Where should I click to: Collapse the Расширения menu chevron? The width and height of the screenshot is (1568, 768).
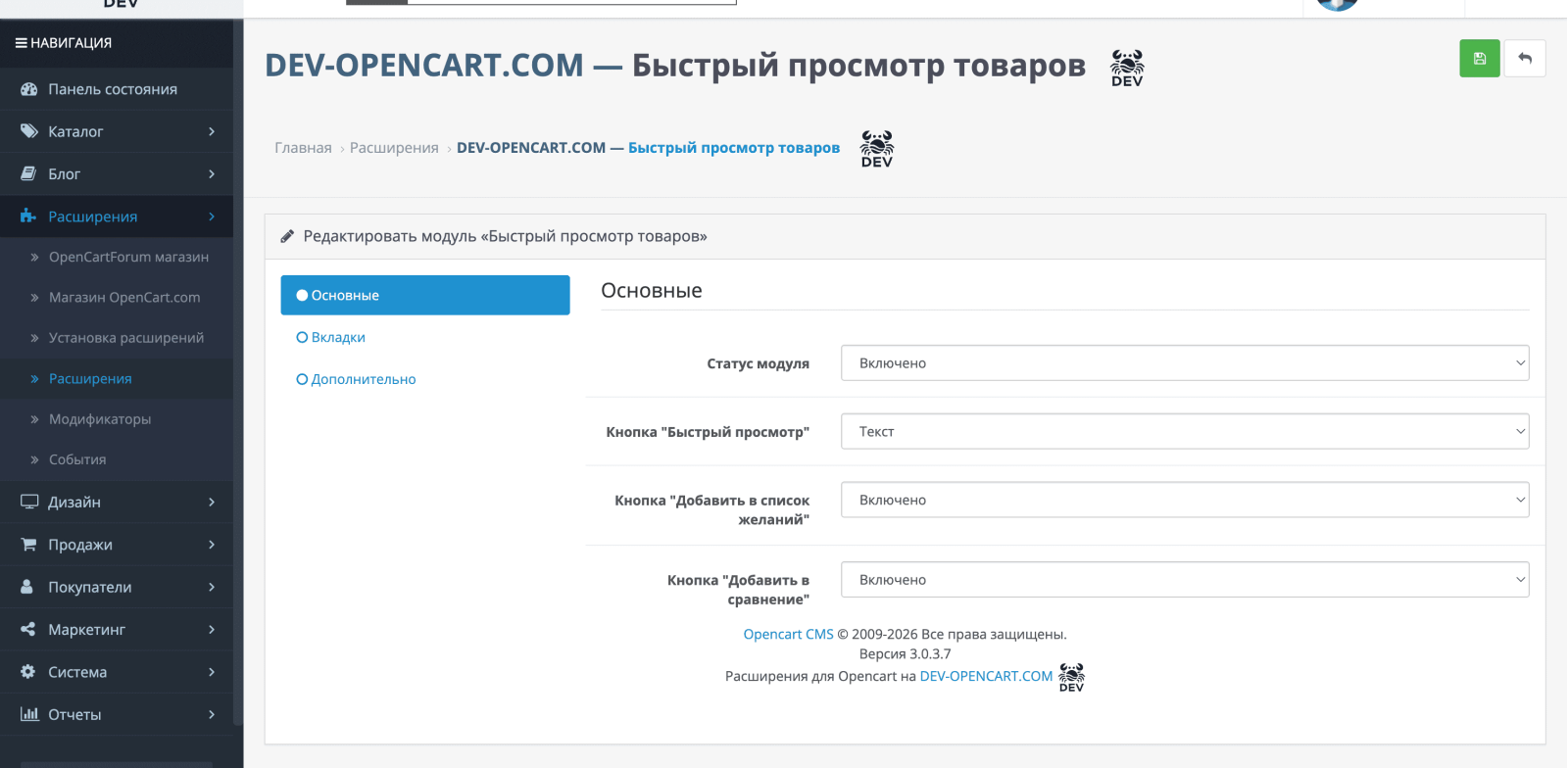[212, 216]
